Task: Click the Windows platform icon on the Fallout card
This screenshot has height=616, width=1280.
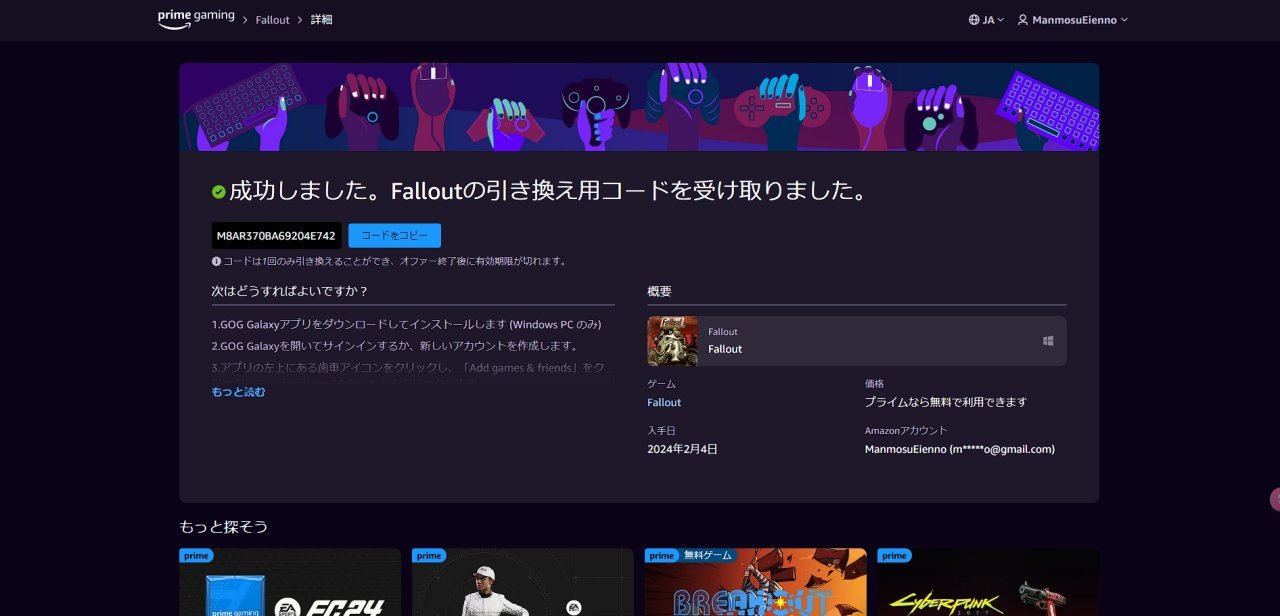Action: [x=1048, y=341]
